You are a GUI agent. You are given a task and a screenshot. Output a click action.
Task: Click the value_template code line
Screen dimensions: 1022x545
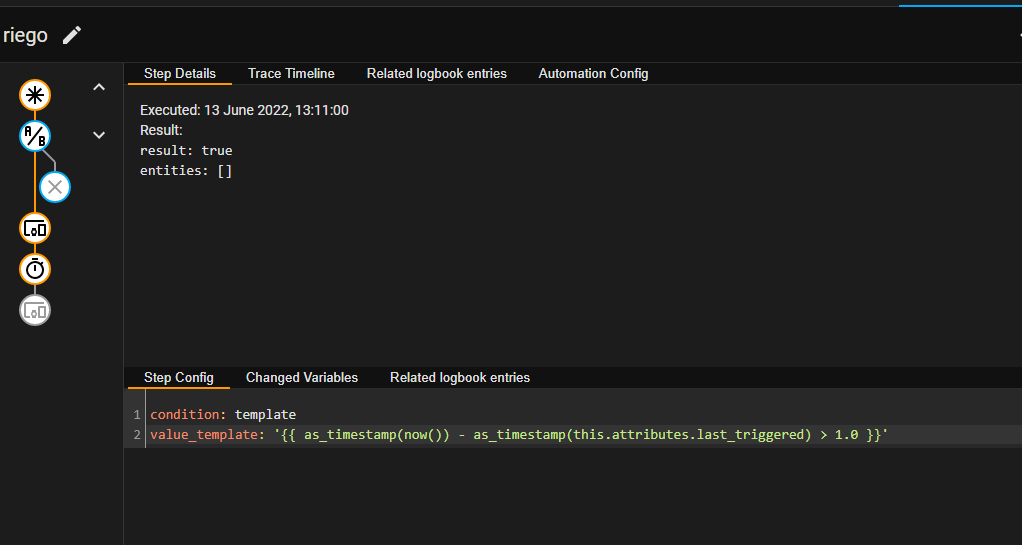coord(519,435)
